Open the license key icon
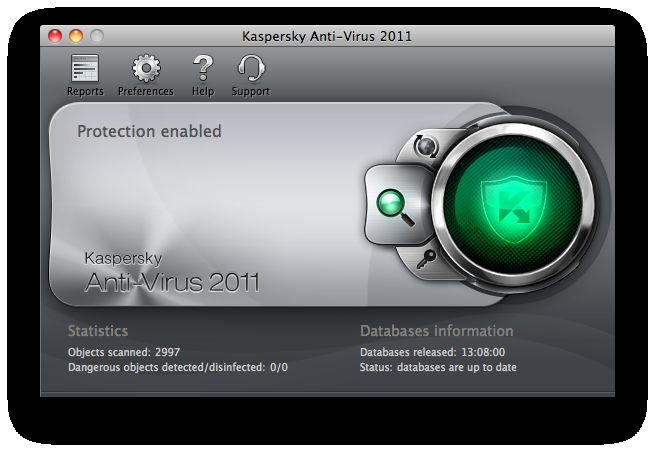Image resolution: width=655 pixels, height=452 pixels. [x=426, y=259]
